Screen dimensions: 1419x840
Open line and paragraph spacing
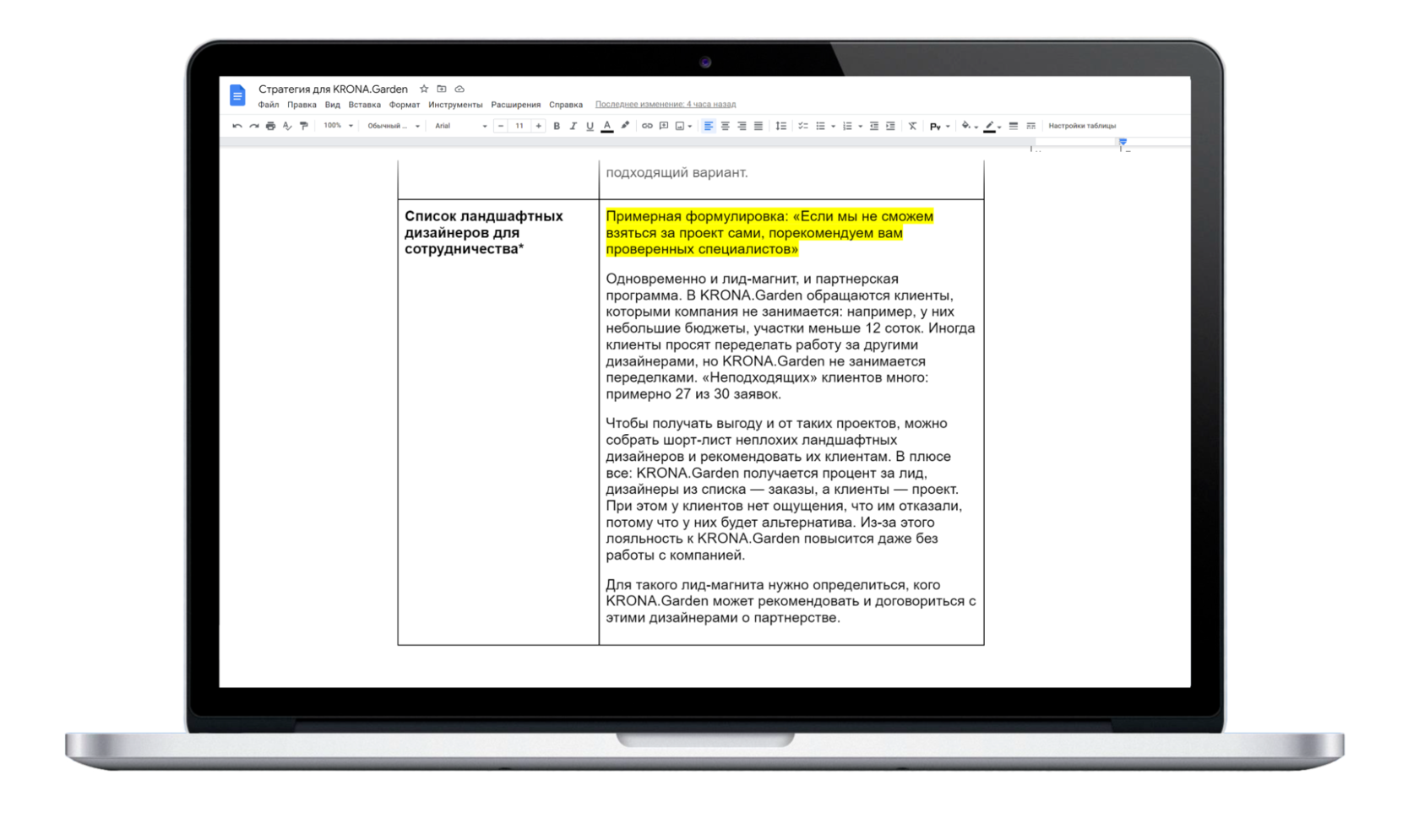pyautogui.click(x=781, y=126)
